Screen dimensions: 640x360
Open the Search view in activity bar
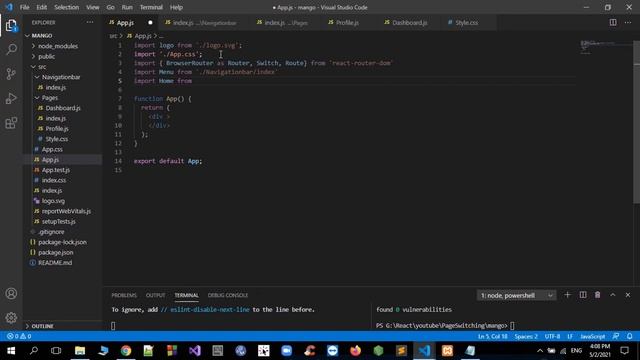[x=11, y=49]
